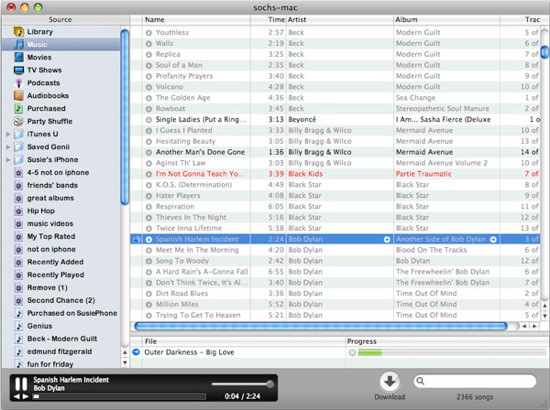Toggle the circle next to Youthless
The image size is (550, 410).
(149, 33)
